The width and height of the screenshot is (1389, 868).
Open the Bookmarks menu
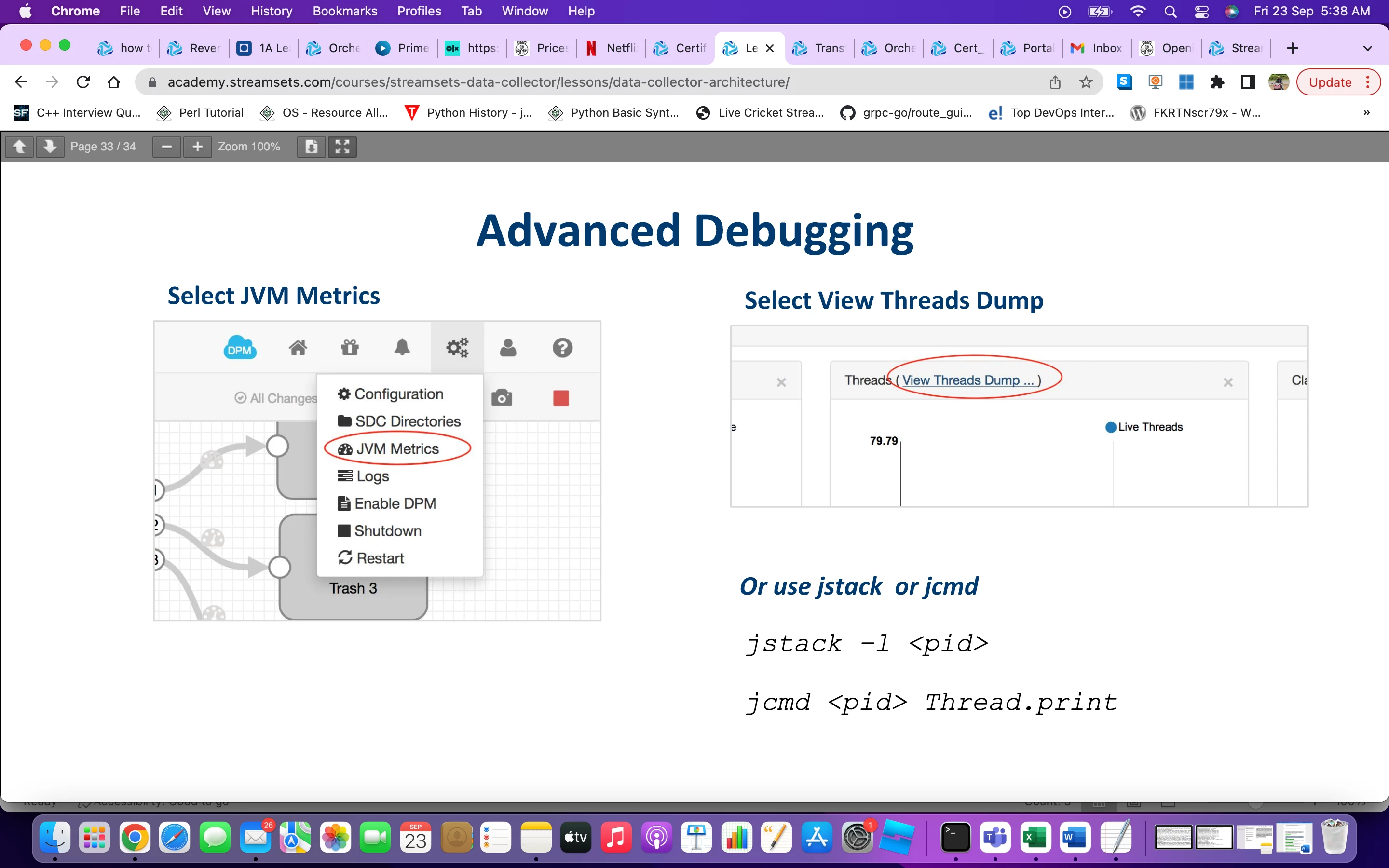pyautogui.click(x=344, y=11)
